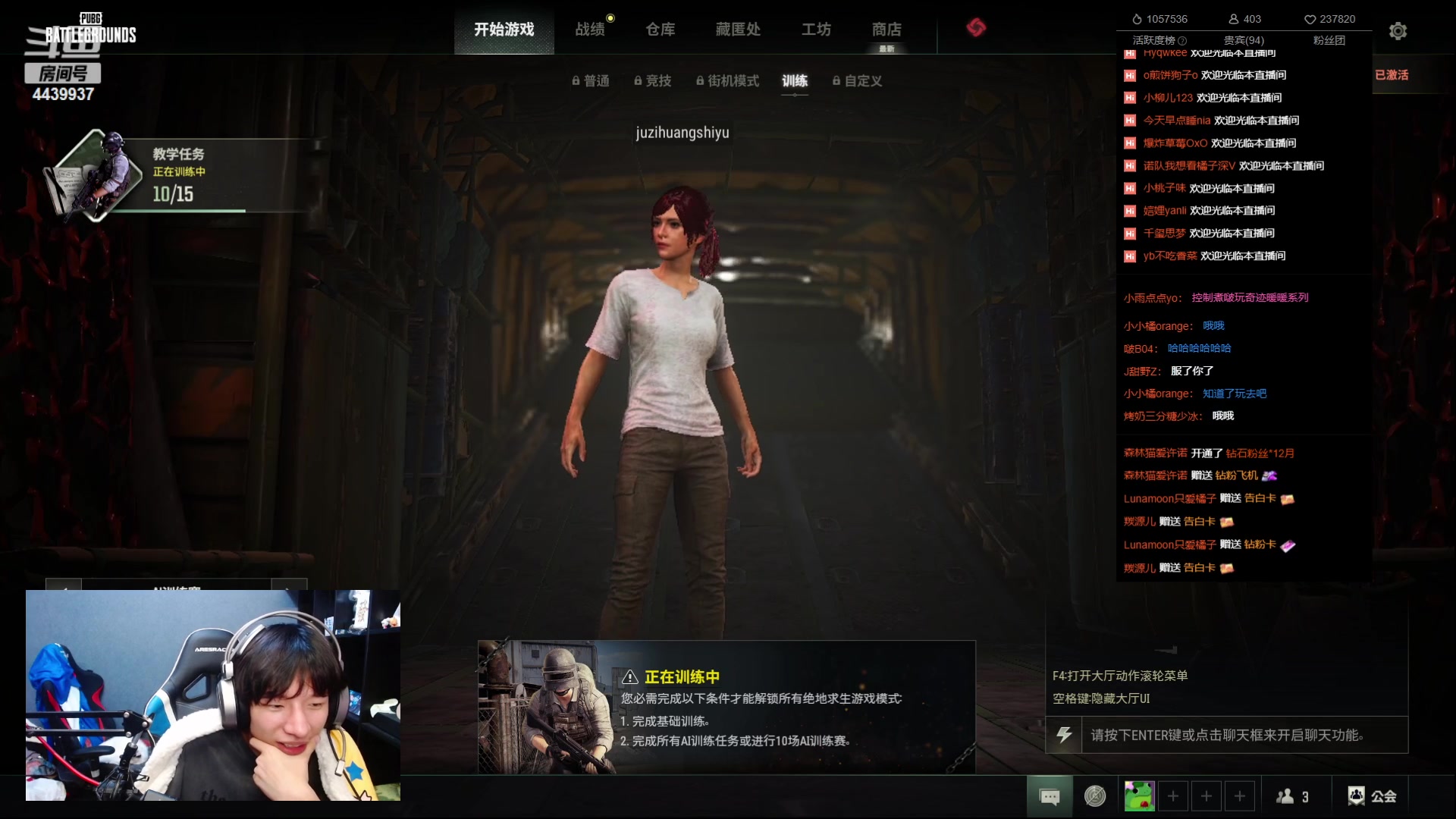Click the 10/15 tutorial progress bar
Screen dimensions: 1456x819
tap(178, 210)
